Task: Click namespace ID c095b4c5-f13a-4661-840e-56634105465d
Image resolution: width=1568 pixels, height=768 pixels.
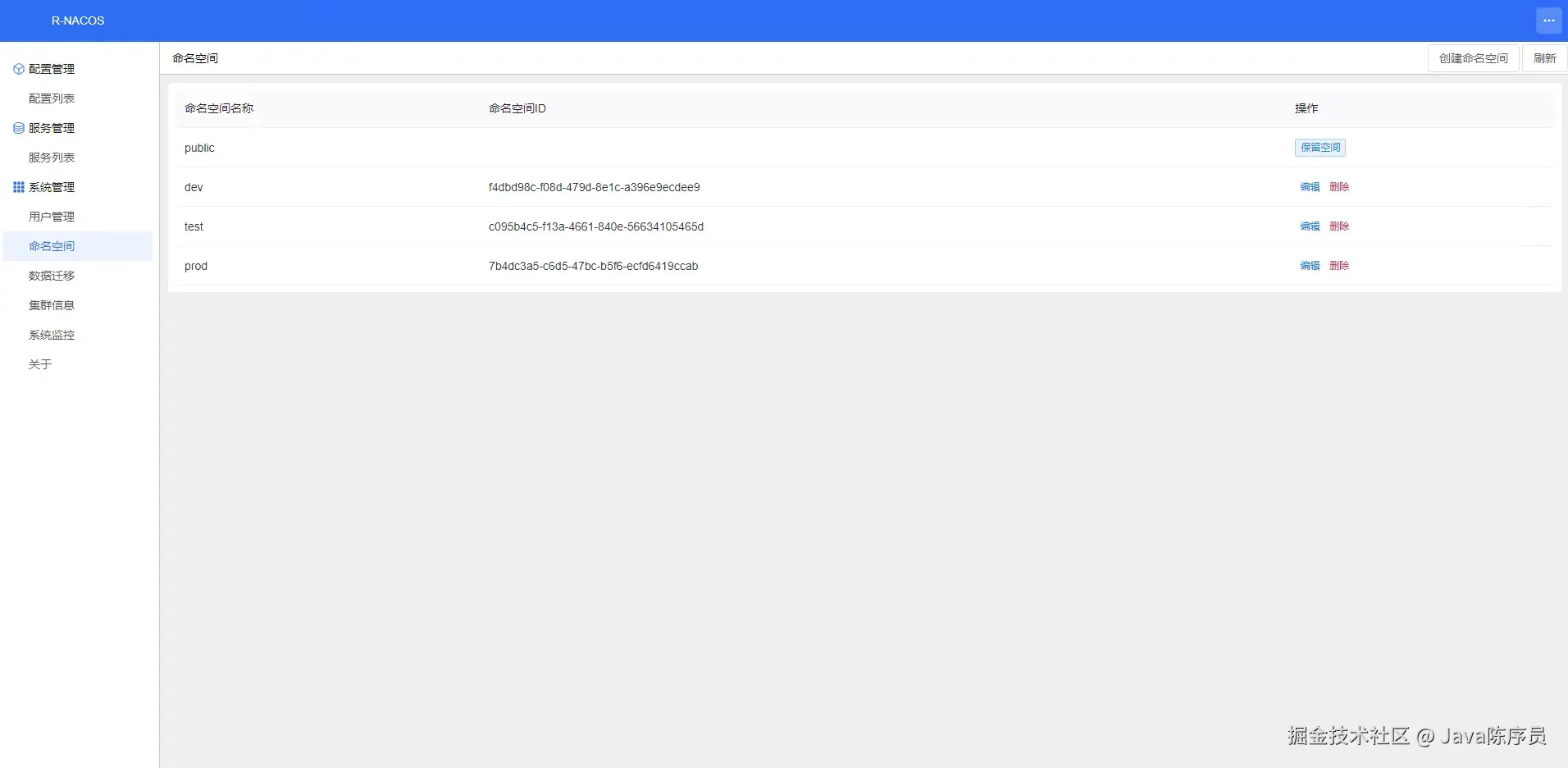Action: click(x=596, y=226)
